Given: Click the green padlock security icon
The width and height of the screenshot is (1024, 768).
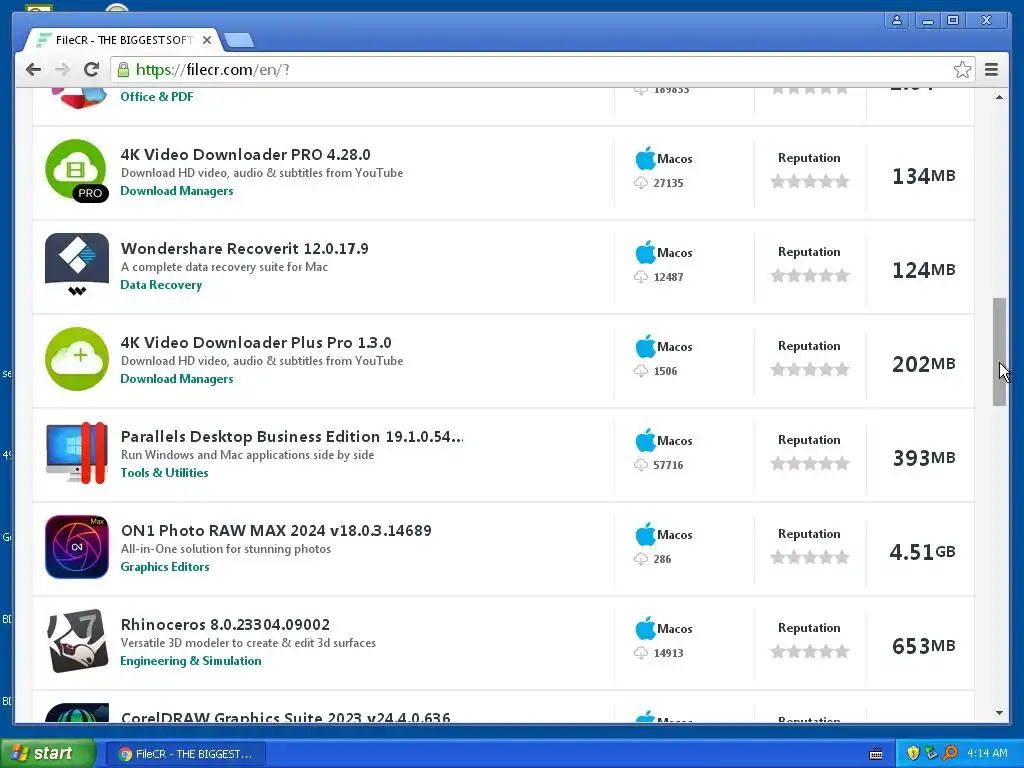Looking at the screenshot, I should [123, 70].
